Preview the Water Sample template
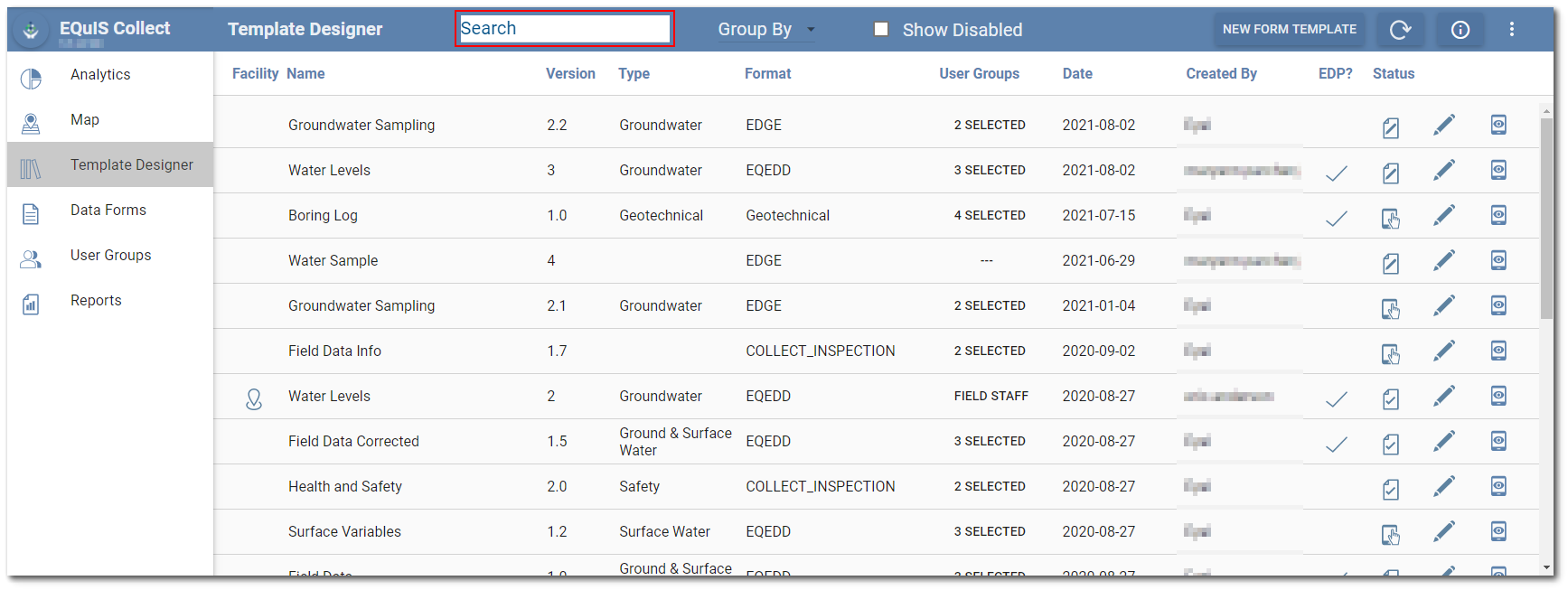This screenshot has height=590, width=1568. [x=1498, y=260]
